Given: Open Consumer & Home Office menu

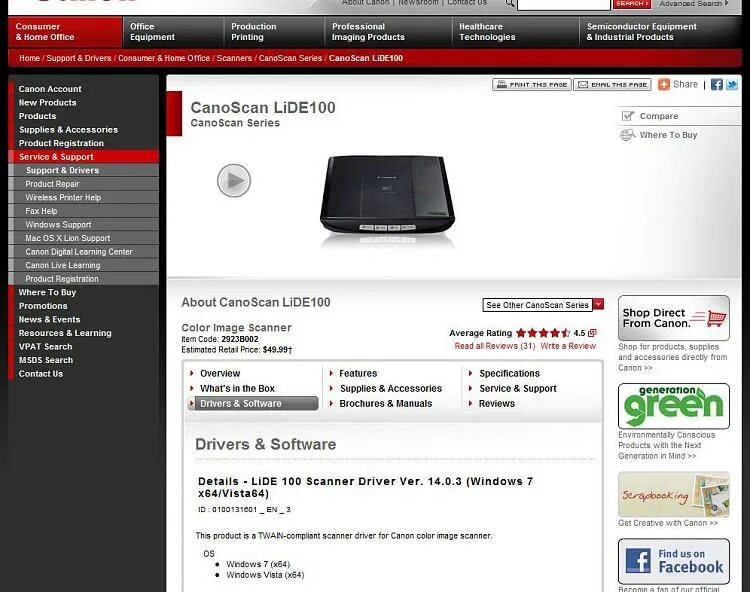Looking at the screenshot, I should click(x=65, y=32).
